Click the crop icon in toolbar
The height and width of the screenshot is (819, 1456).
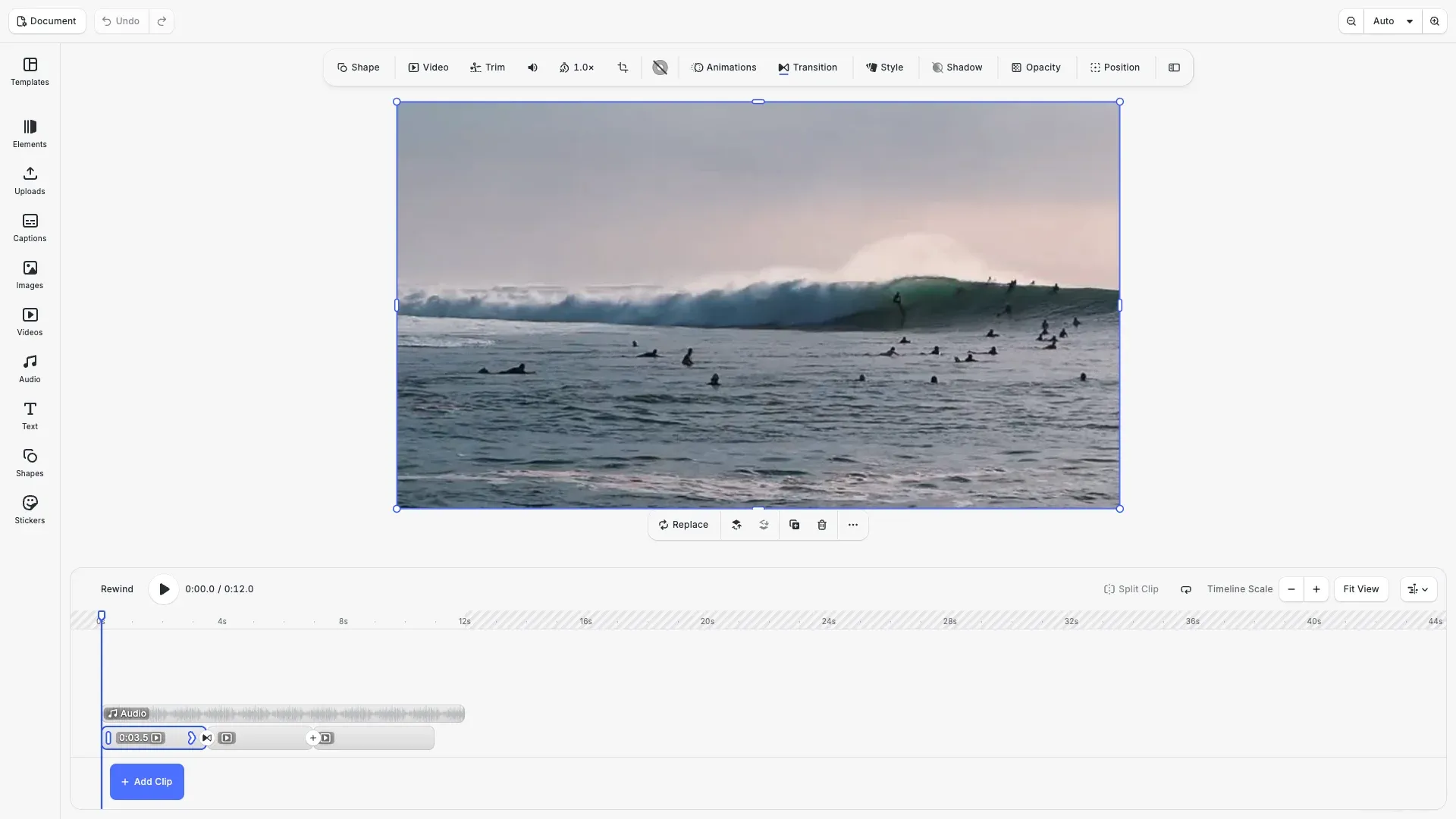point(623,67)
